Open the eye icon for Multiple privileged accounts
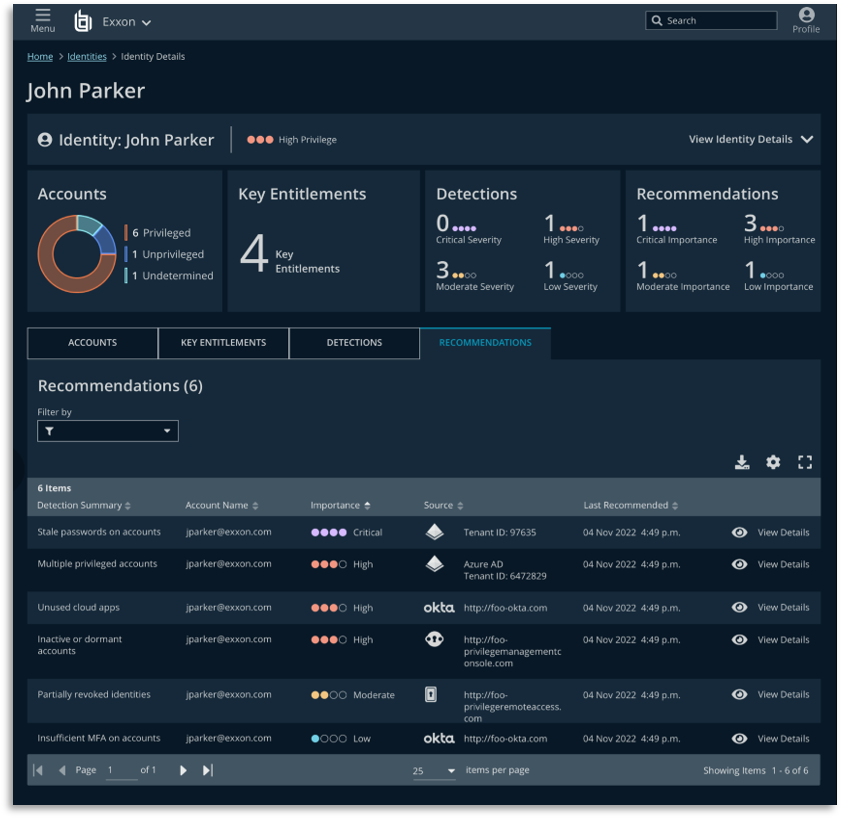Screen dimensions: 841x818 pos(739,564)
